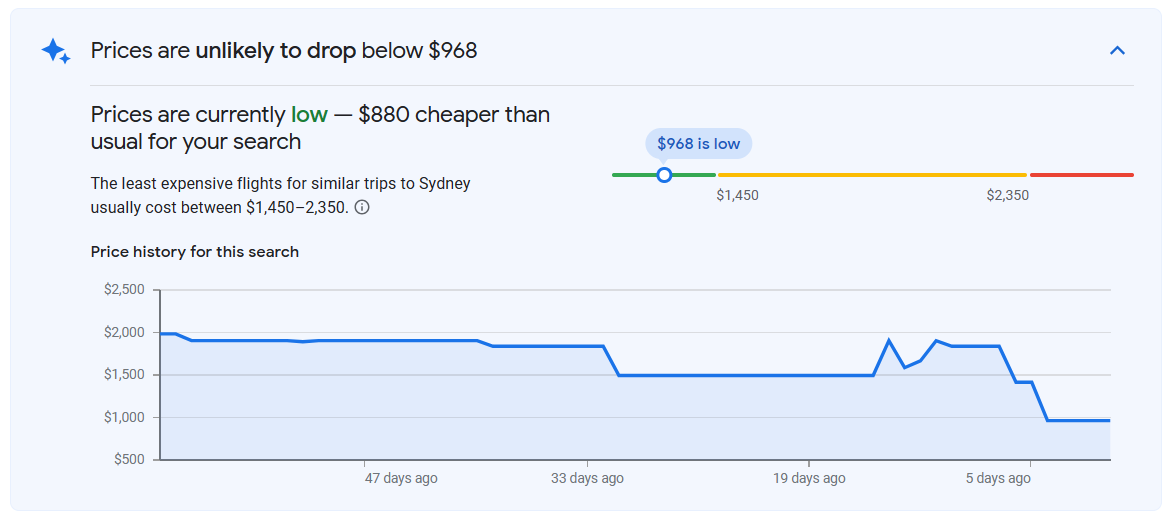Click the $1,450 range label
Viewport: 1167px width, 515px height.
[x=738, y=196]
